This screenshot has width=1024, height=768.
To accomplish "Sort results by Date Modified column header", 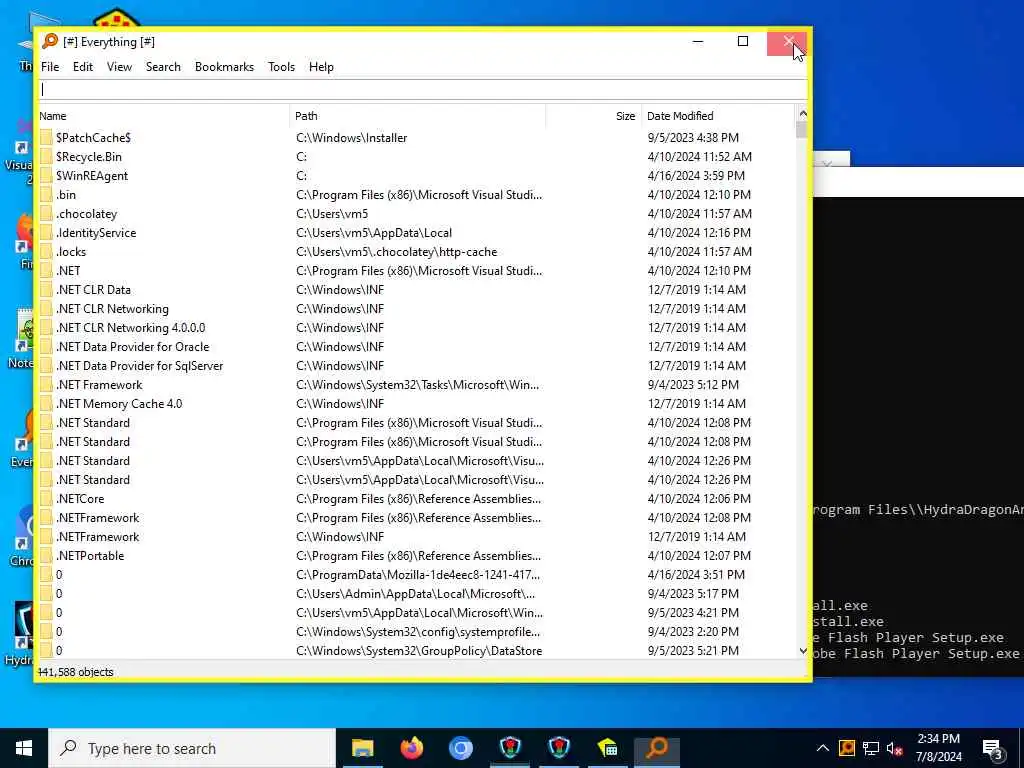I will tap(718, 116).
